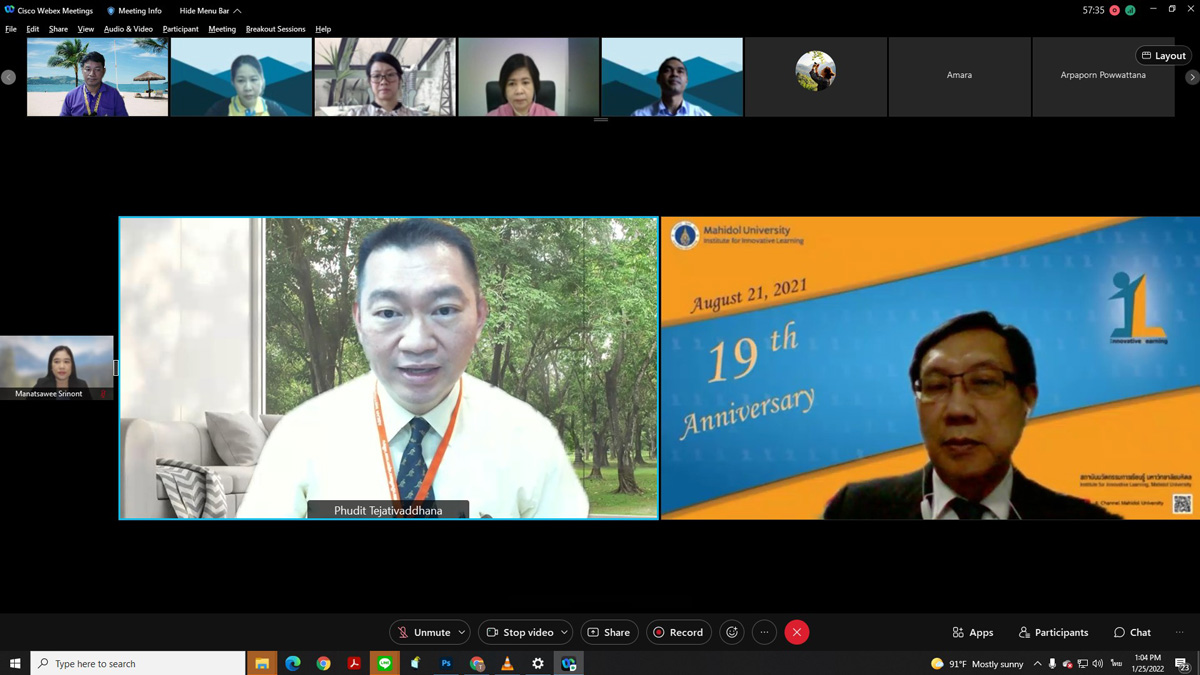
Task: Click the red leave meeting button
Action: point(797,632)
